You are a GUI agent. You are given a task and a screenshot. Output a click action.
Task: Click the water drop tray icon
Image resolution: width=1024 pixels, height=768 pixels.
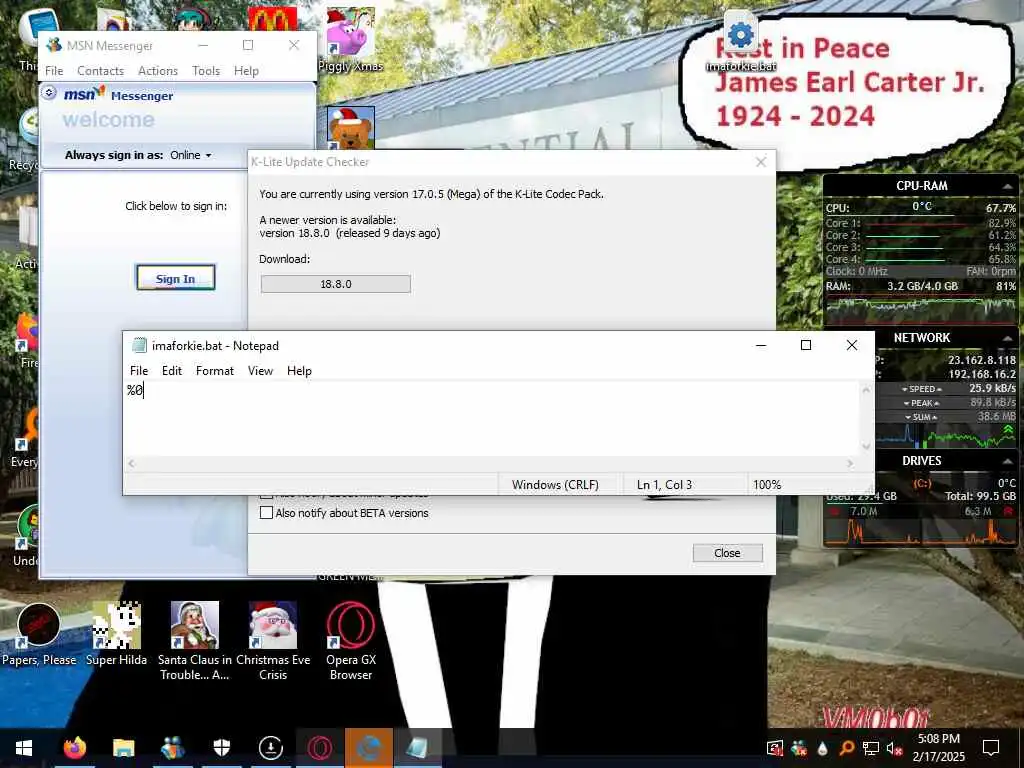(x=823, y=748)
